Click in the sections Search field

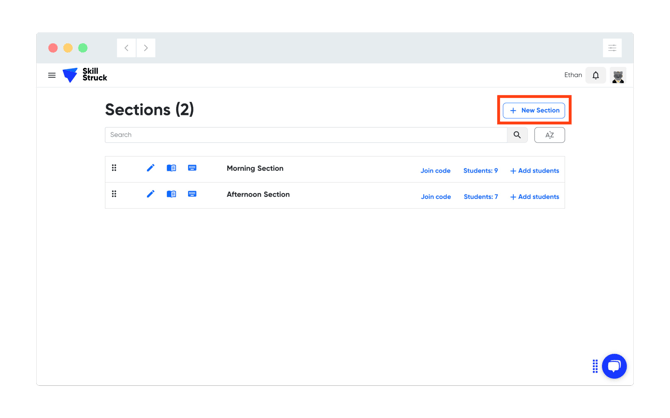[305, 135]
